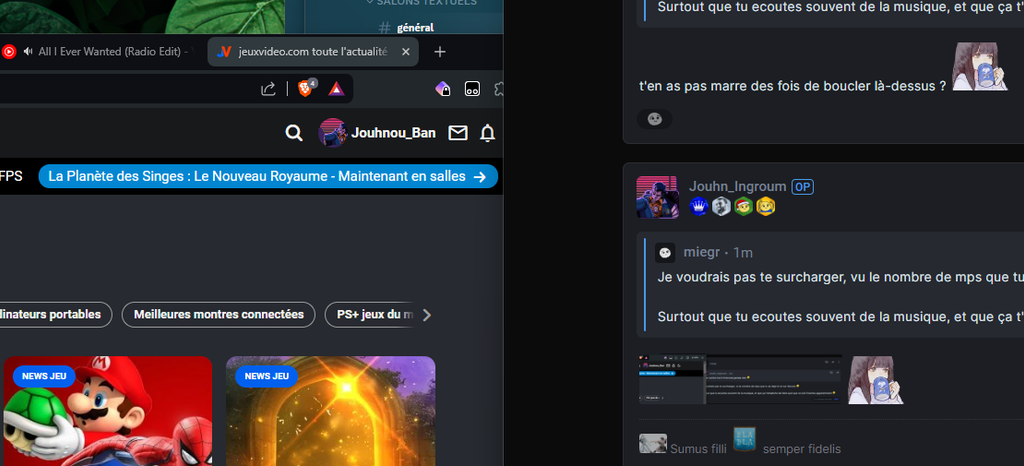The width and height of the screenshot is (1024, 466).
Task: Open the Mario news card thumbnail
Action: (x=108, y=411)
